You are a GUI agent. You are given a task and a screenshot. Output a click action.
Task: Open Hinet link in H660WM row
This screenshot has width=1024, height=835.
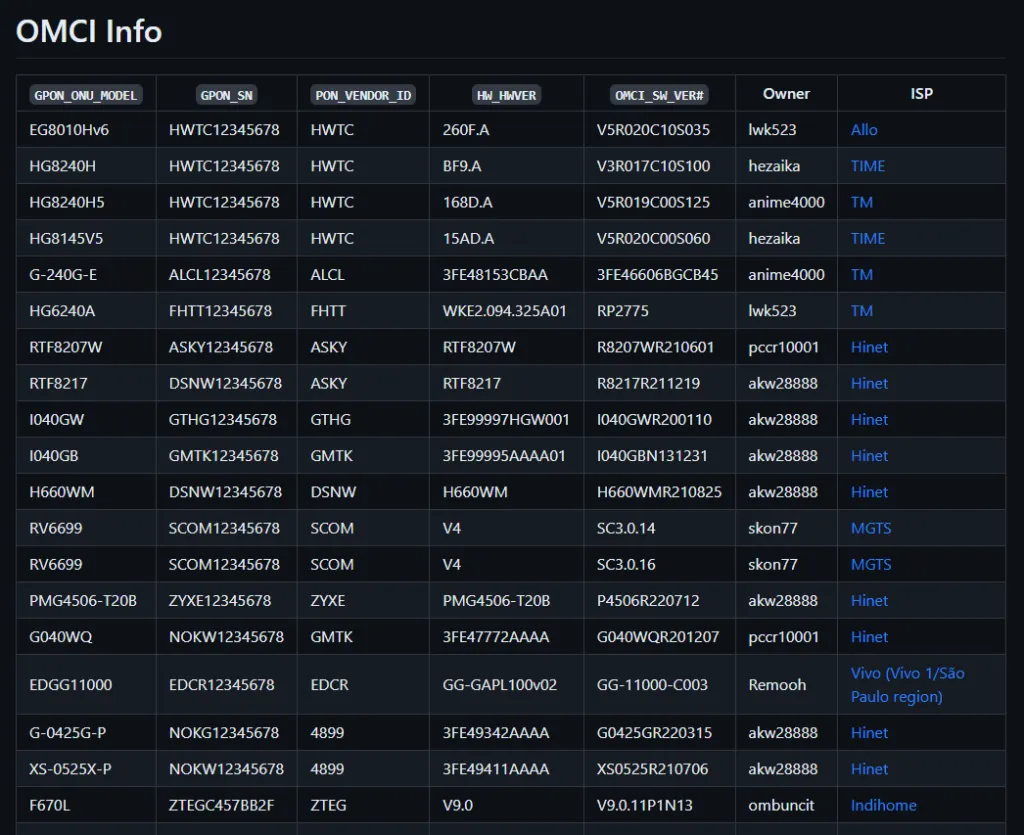[869, 492]
